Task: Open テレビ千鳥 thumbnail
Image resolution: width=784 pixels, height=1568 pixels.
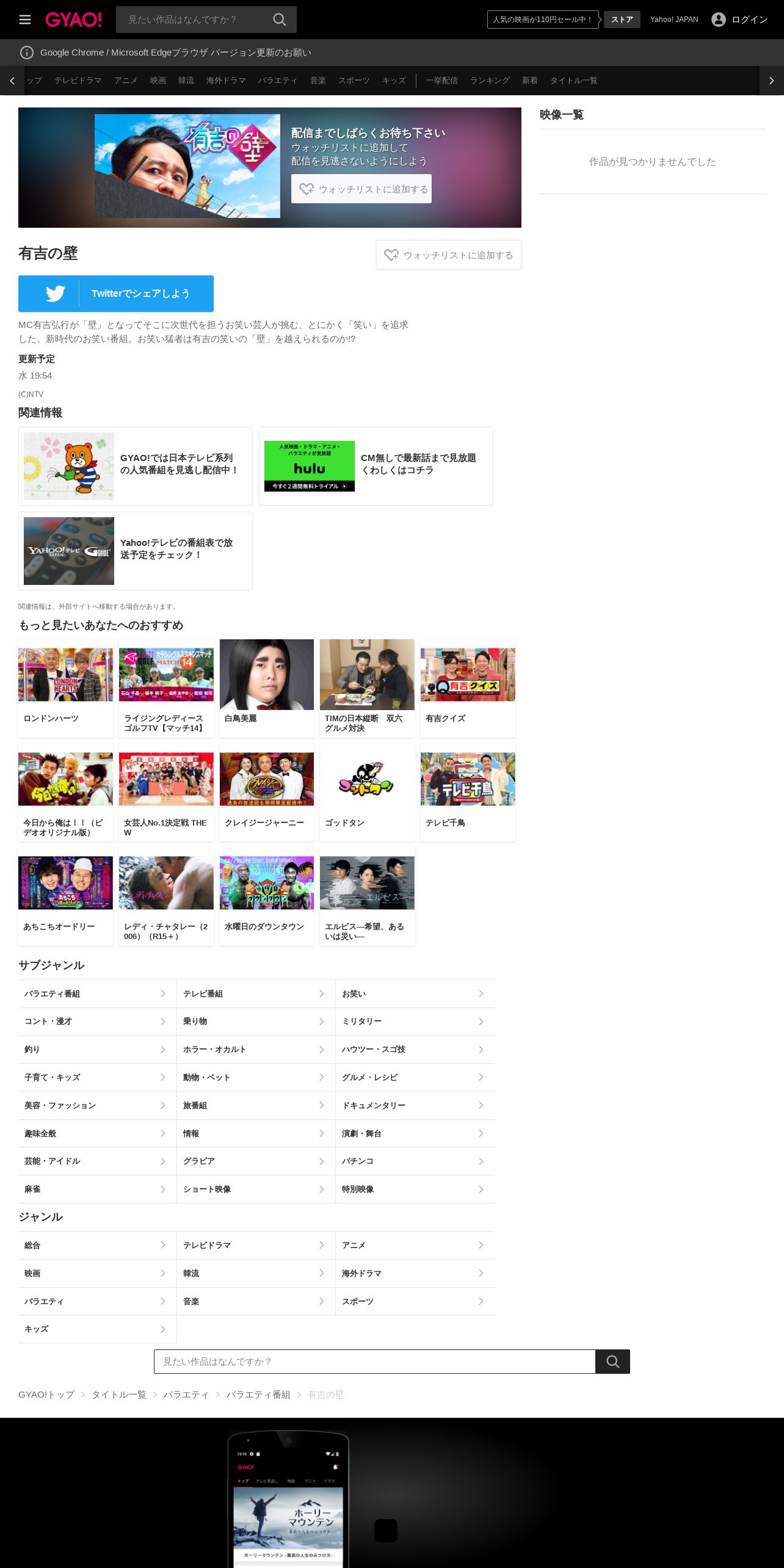Action: point(468,779)
